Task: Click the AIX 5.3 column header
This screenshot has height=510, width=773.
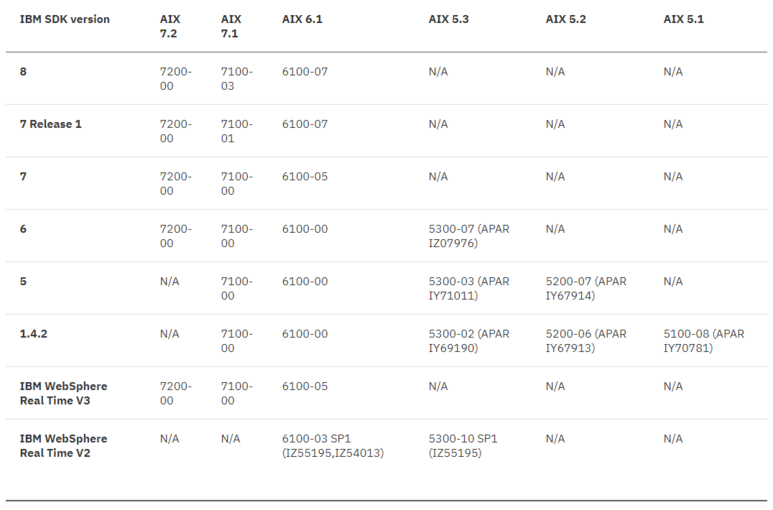Action: (x=449, y=19)
